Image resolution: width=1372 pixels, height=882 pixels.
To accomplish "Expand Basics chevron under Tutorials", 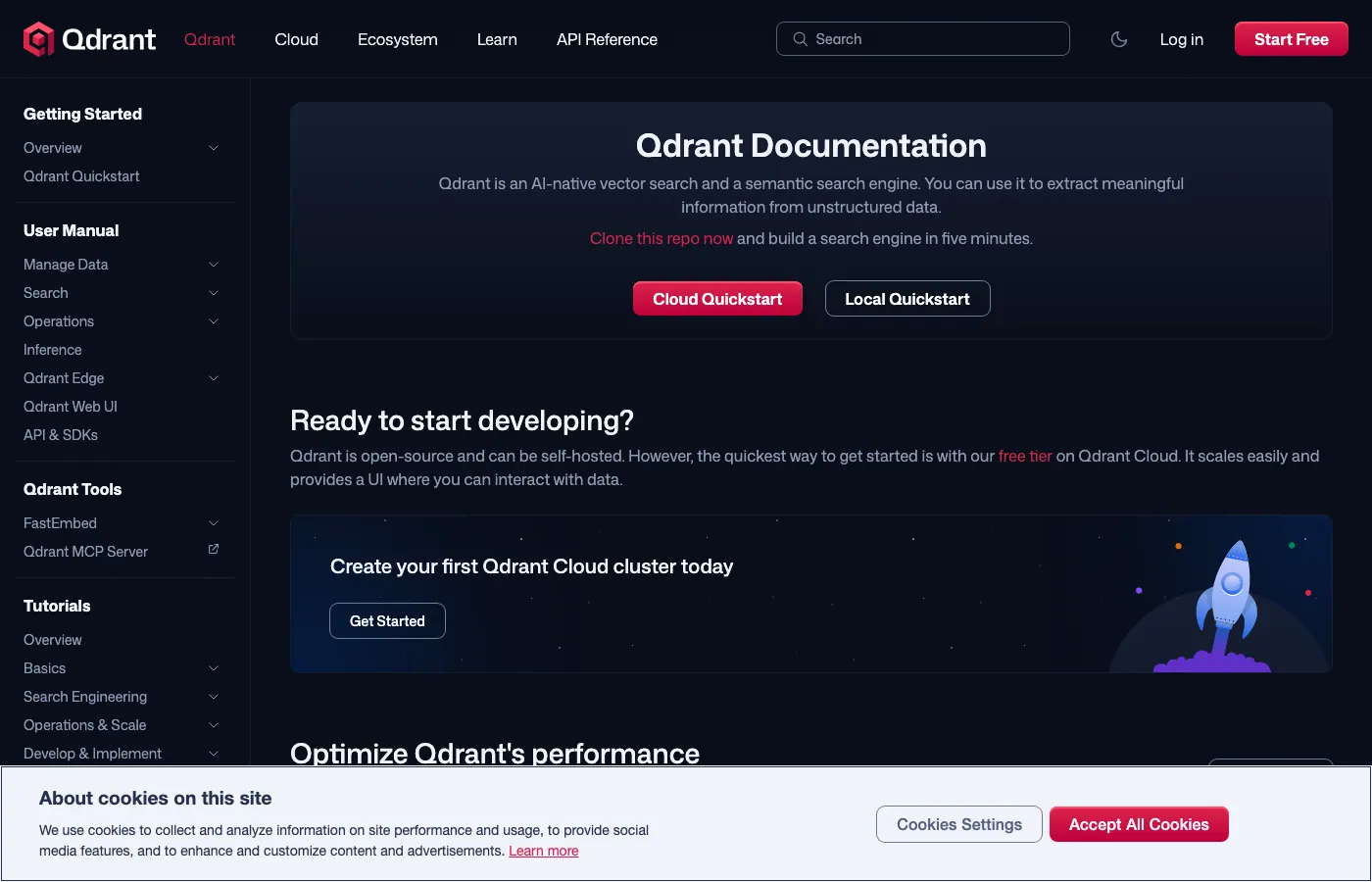I will [214, 668].
